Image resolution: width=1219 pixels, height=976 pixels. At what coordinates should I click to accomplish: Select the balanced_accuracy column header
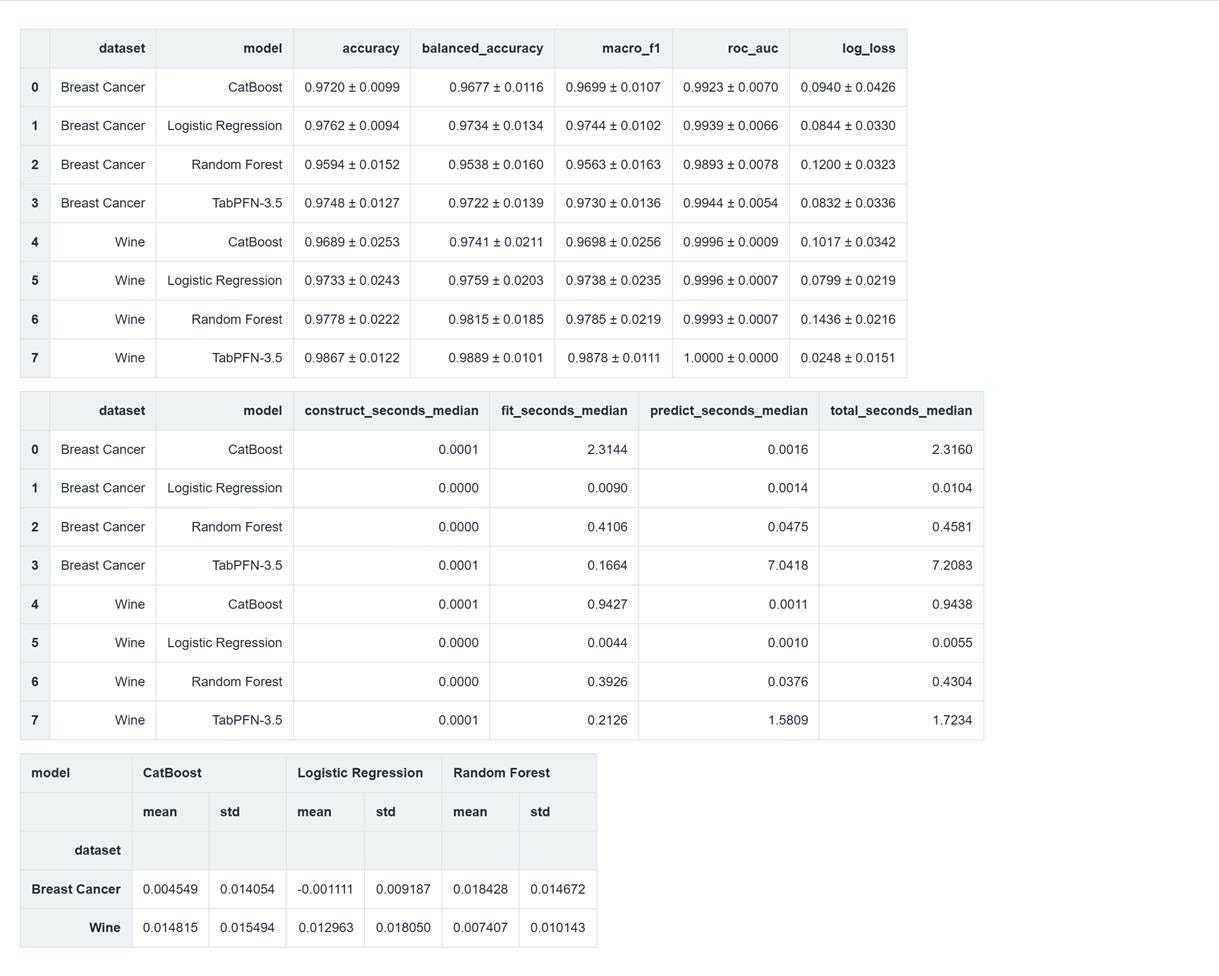tap(482, 48)
